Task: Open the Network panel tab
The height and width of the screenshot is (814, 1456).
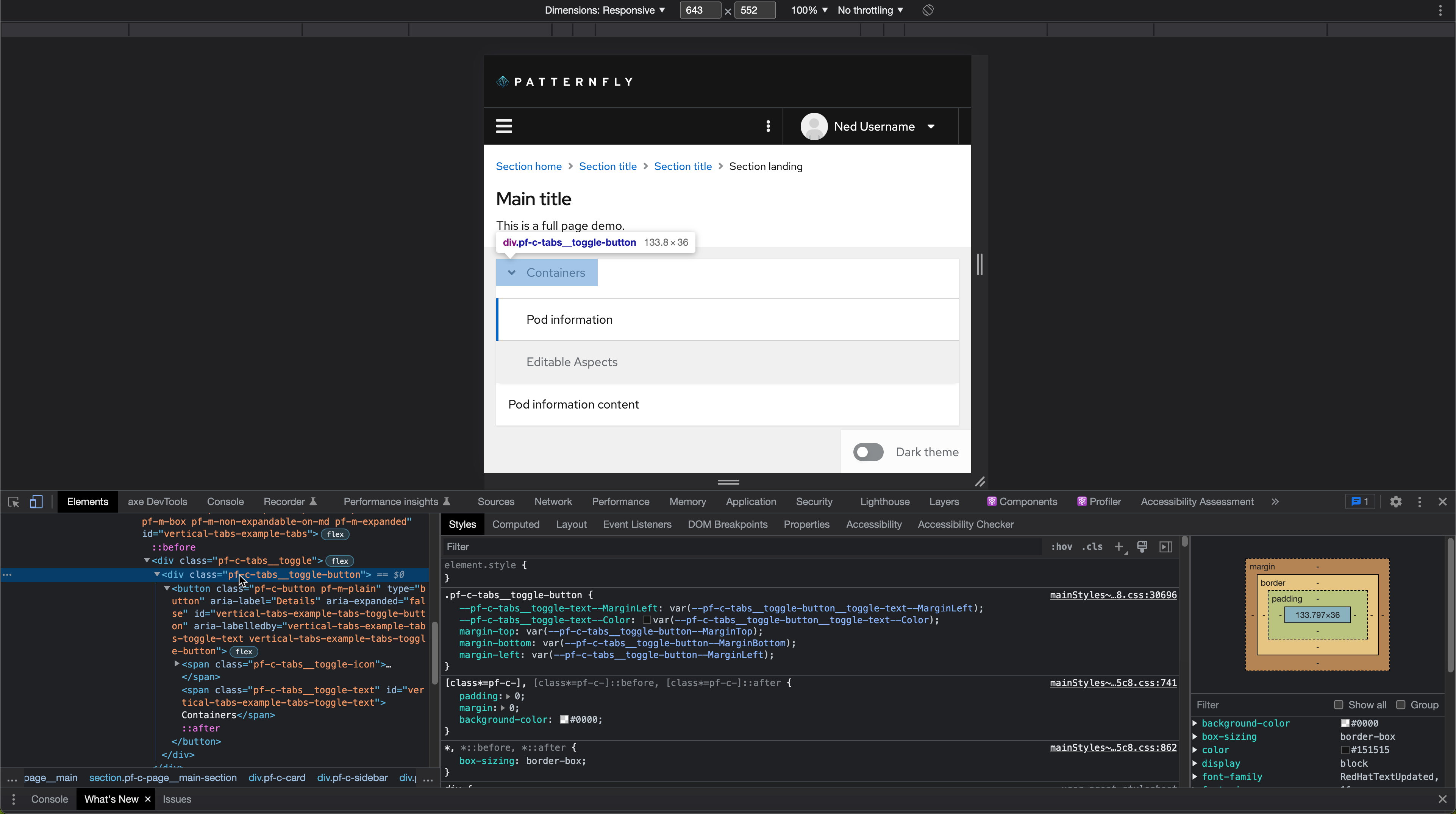Action: (x=553, y=502)
